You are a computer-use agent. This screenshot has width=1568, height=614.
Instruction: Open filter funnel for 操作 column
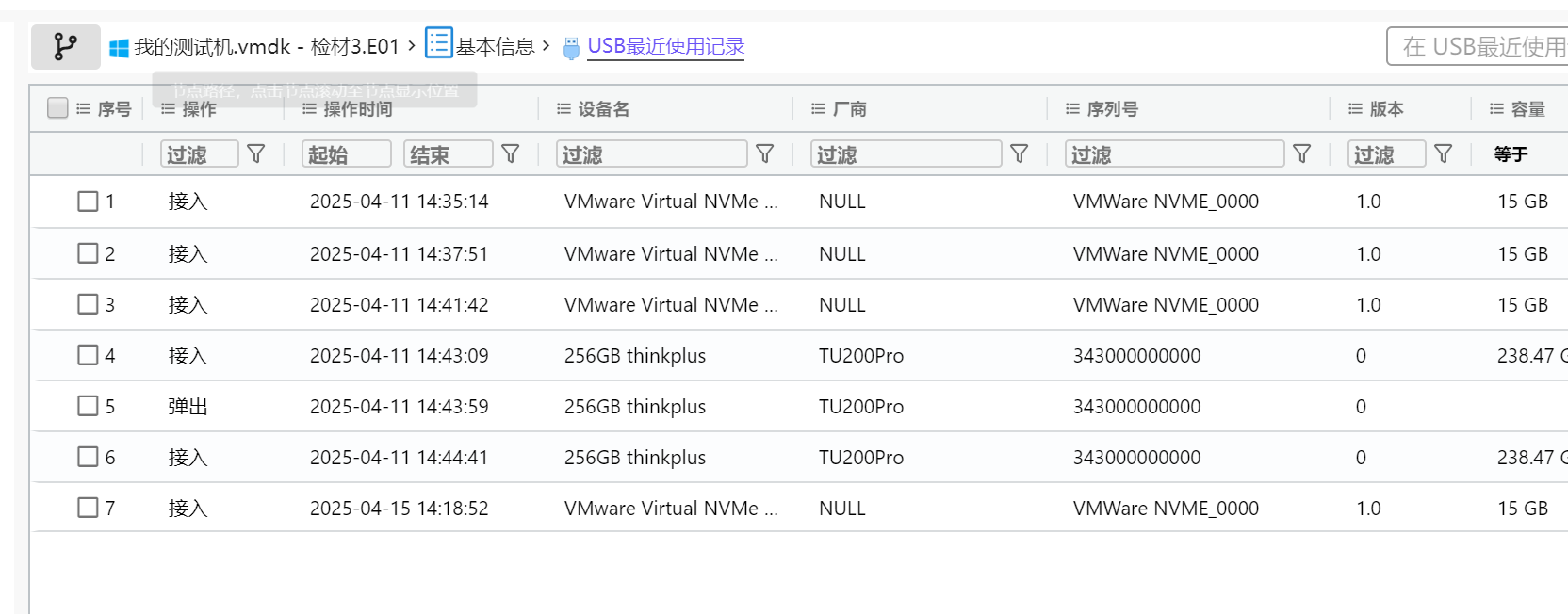point(256,153)
